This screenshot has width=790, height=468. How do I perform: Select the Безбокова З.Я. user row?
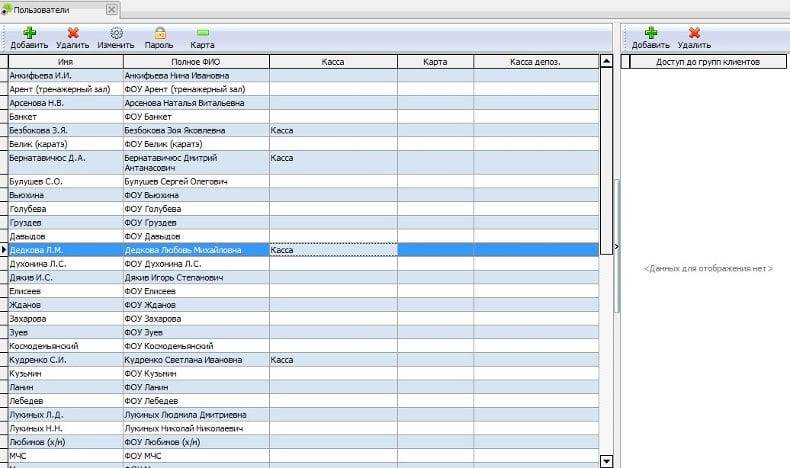tap(65, 130)
